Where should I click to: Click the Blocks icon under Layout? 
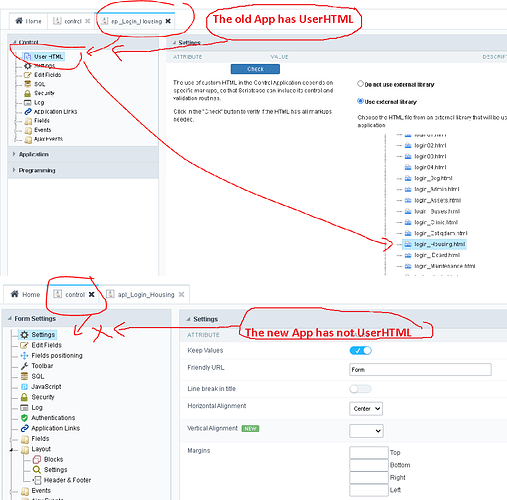tap(37, 459)
